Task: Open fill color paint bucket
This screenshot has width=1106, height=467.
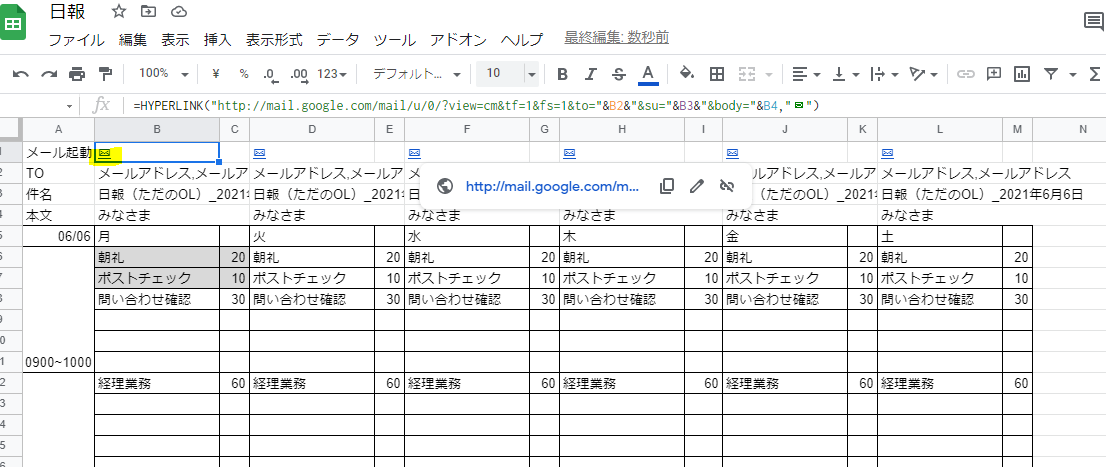Action: [686, 73]
